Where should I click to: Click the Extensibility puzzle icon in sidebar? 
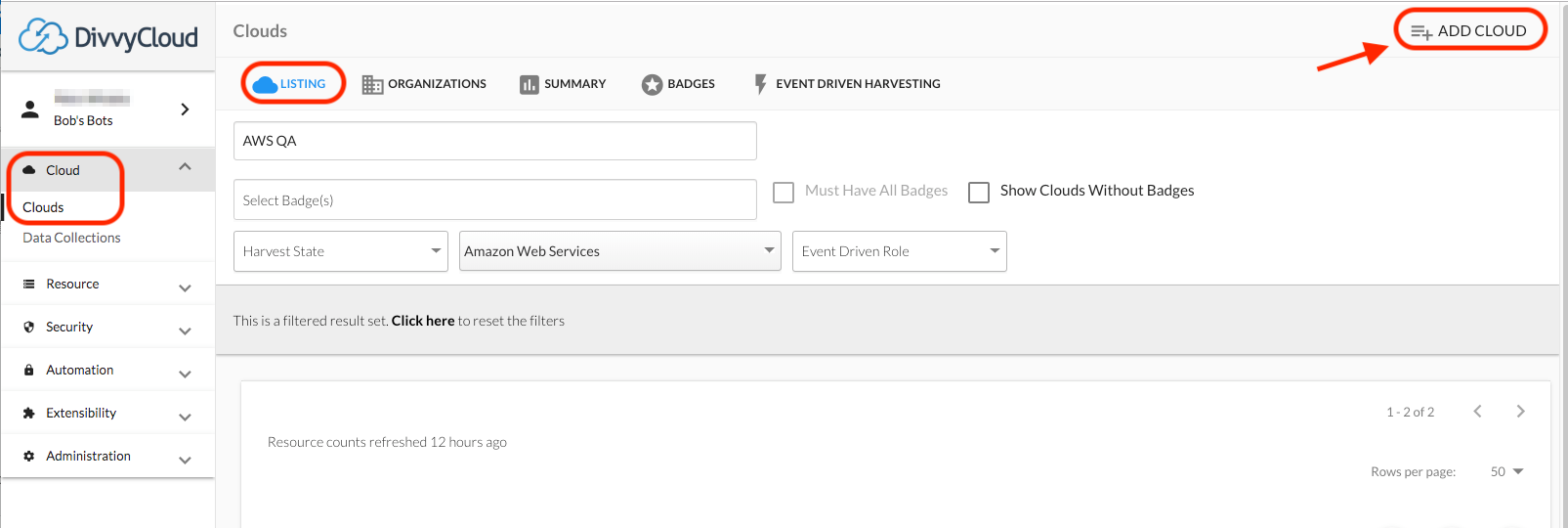[x=29, y=413]
